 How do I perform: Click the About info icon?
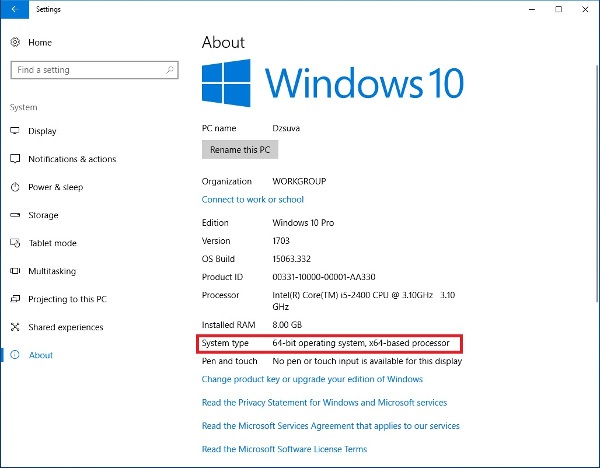[x=15, y=355]
